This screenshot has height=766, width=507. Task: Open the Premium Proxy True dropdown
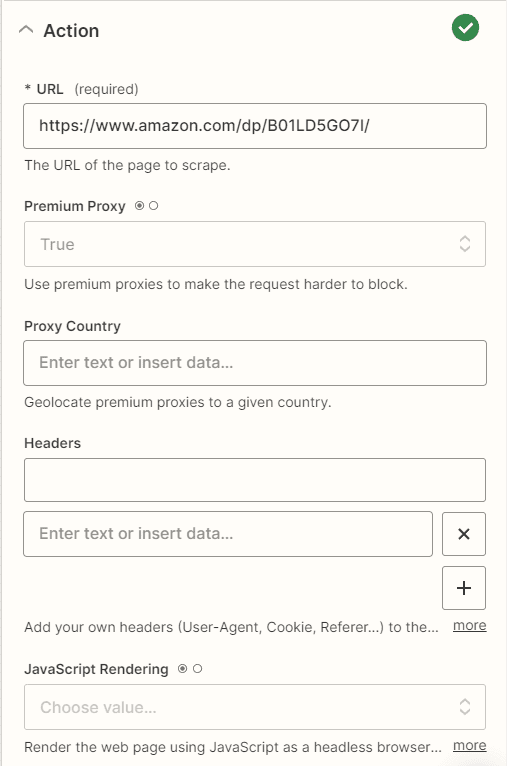[x=255, y=244]
